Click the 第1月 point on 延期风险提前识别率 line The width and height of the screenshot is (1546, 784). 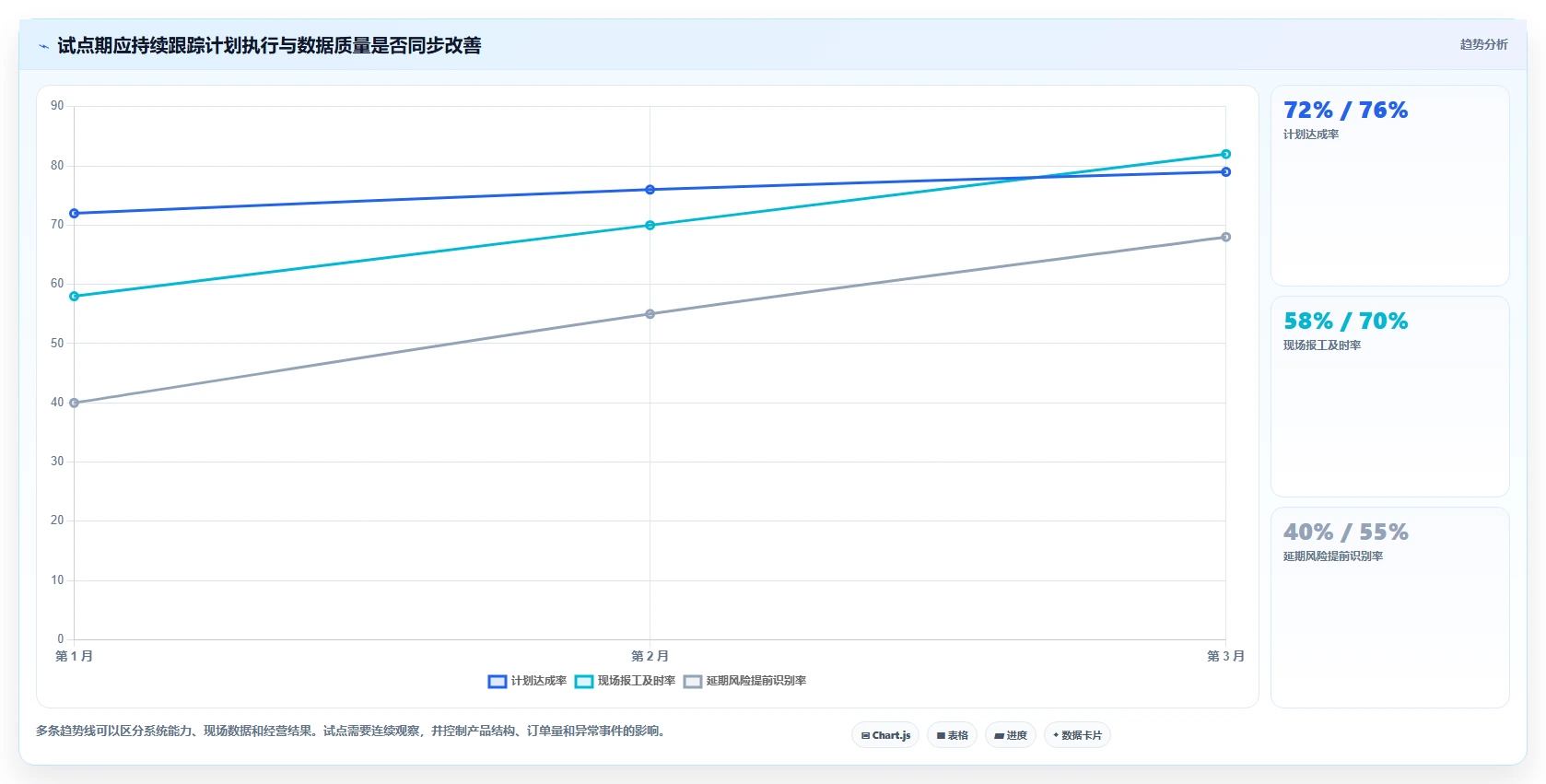(75, 403)
